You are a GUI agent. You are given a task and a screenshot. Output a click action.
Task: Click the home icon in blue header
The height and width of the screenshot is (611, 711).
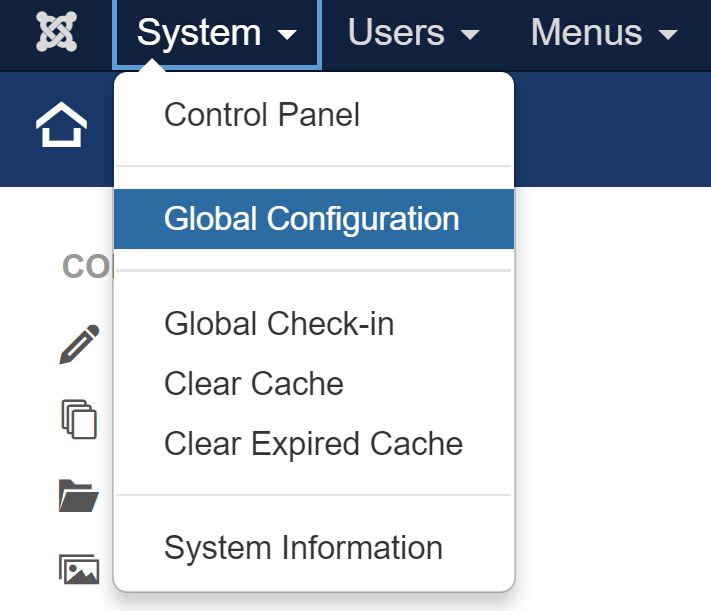tap(61, 128)
